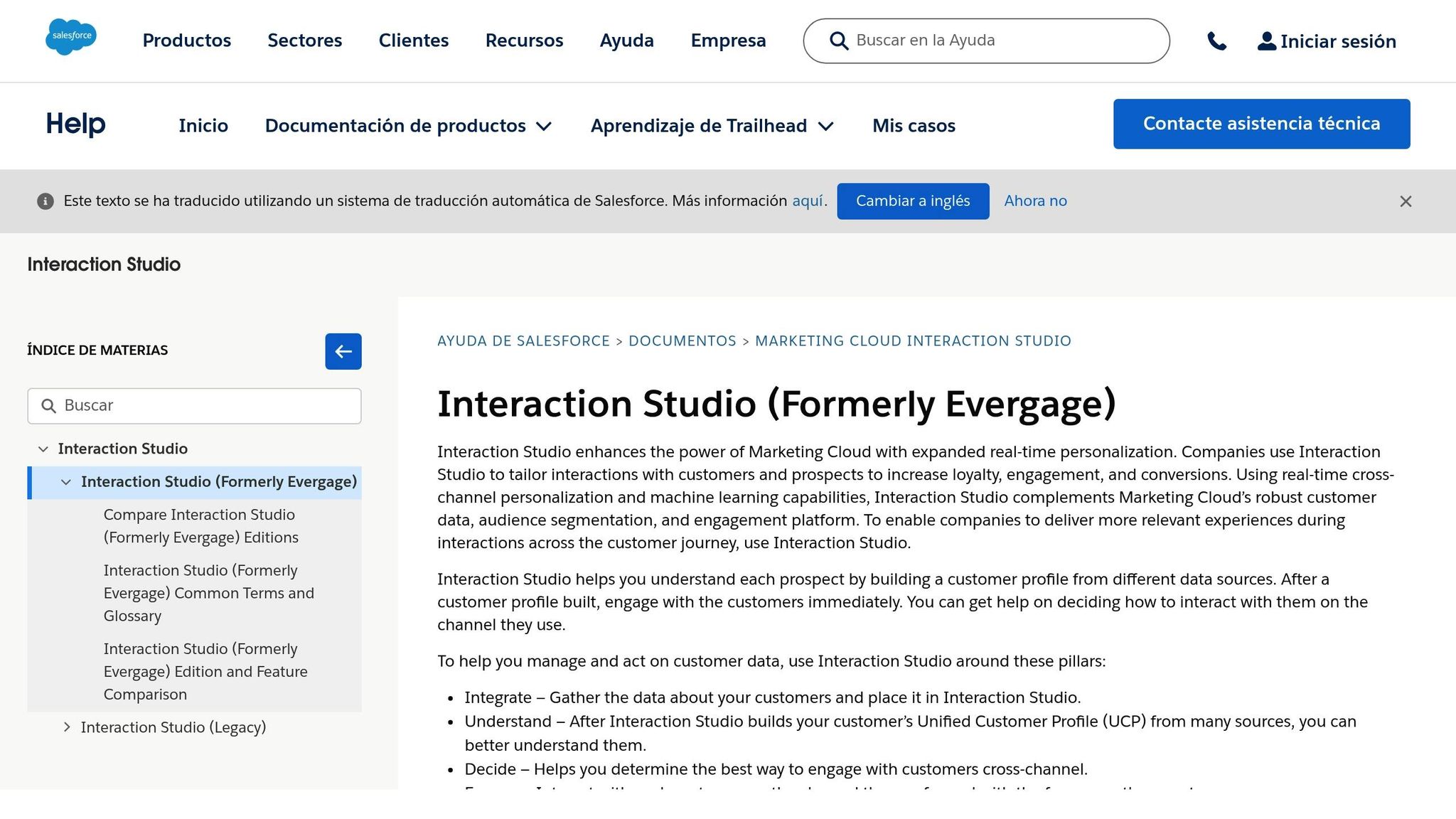The width and height of the screenshot is (1456, 819).
Task: Click AYUDA DE SALESFORCE breadcrumb
Action: tap(523, 341)
